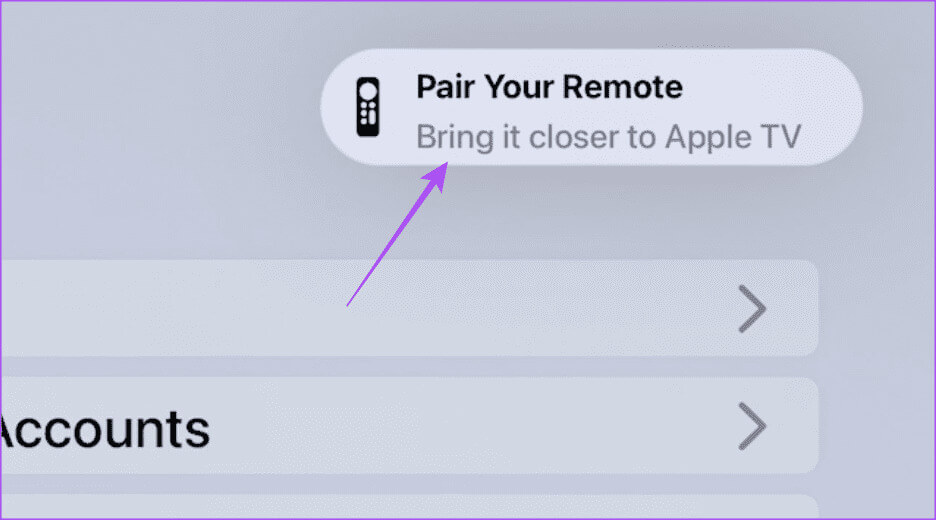Click the purple arrow annotation head

pyautogui.click(x=436, y=176)
